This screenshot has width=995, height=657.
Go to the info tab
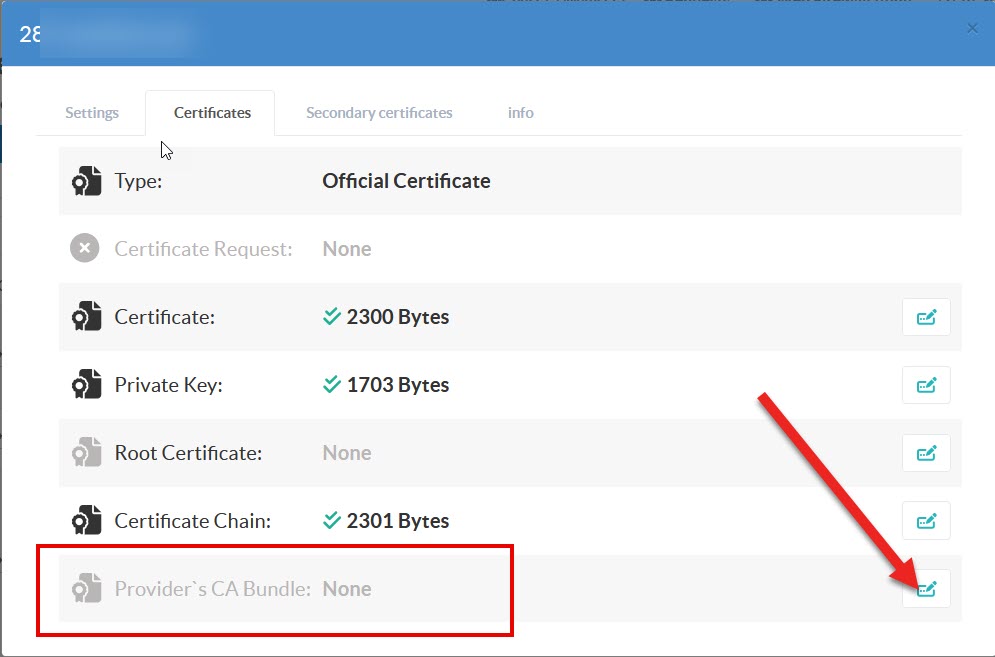tap(520, 113)
